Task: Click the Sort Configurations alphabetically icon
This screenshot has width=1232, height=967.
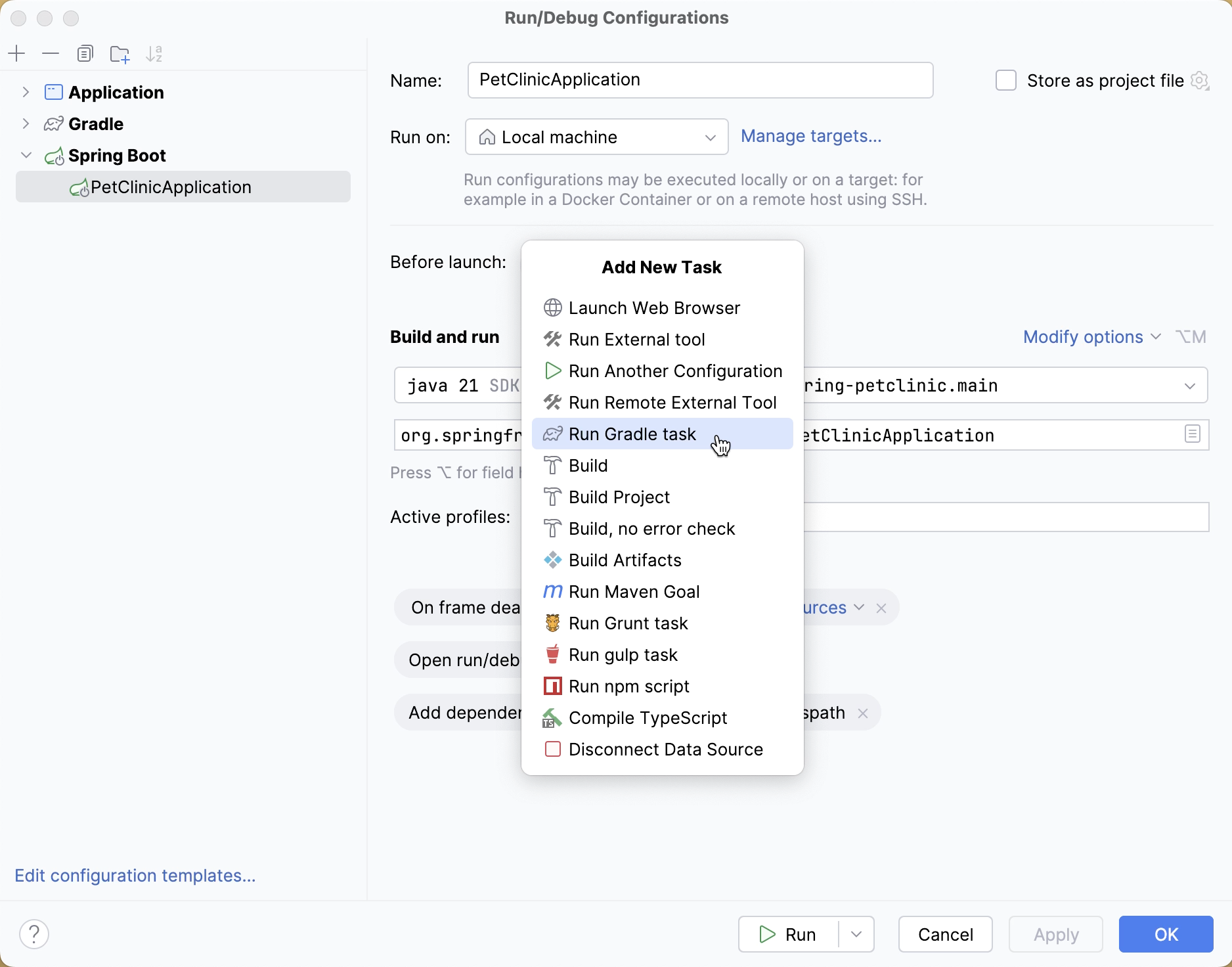Action: tap(154, 54)
